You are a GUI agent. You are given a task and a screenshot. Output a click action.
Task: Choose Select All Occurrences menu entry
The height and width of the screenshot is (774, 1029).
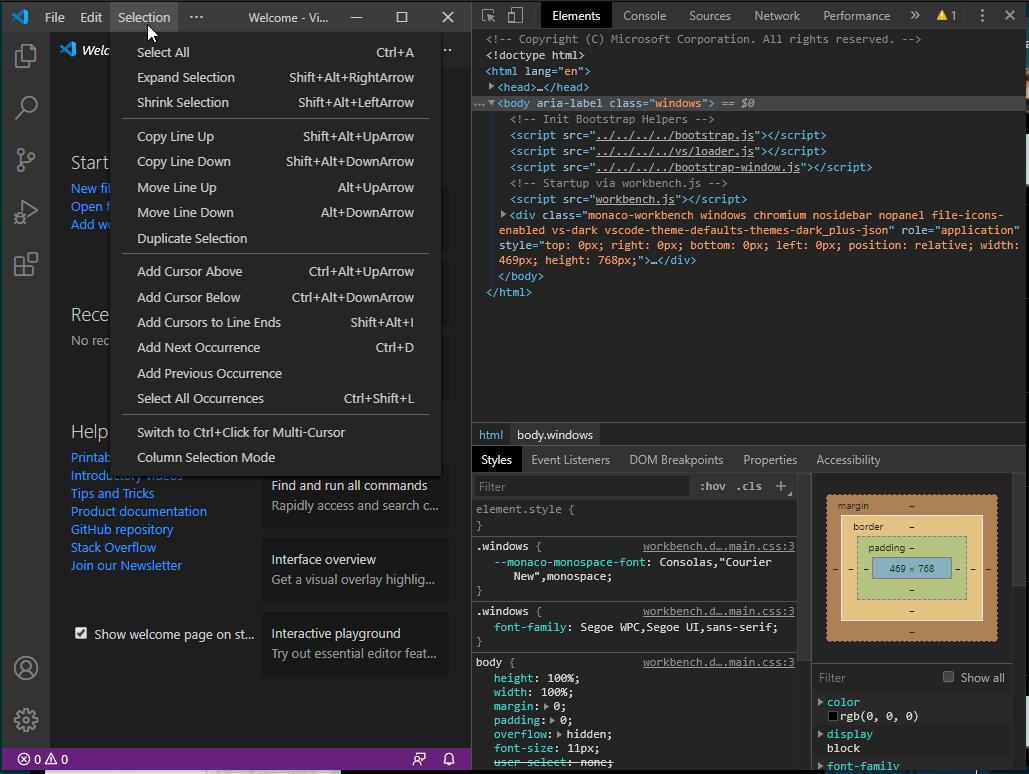click(x=275, y=398)
